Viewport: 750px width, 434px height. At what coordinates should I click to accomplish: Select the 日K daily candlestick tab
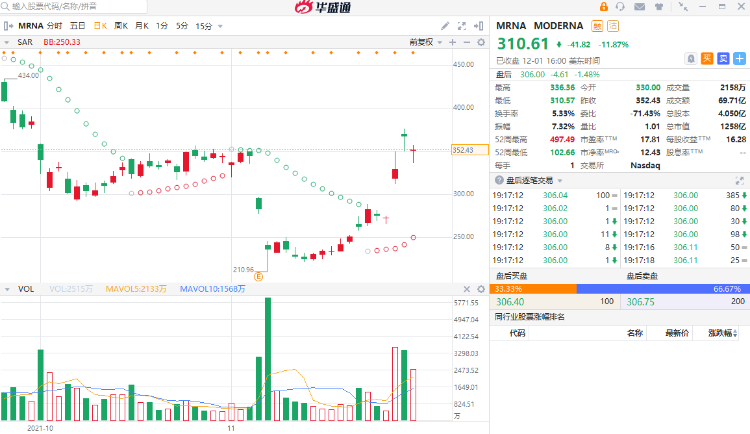click(100, 26)
